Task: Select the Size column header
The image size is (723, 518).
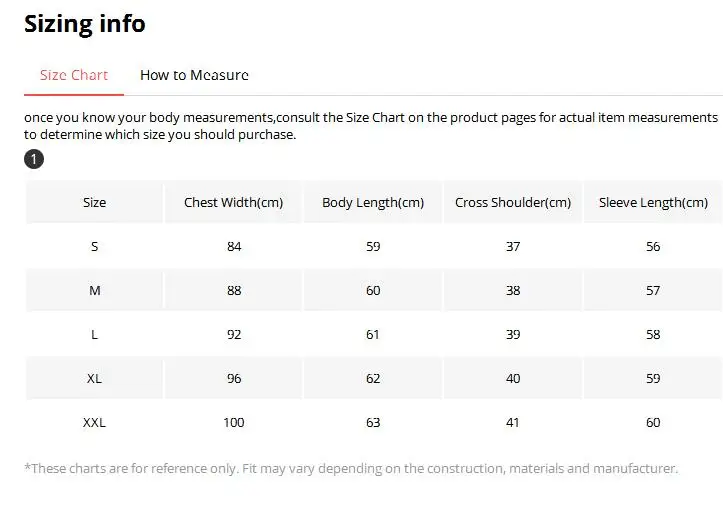Action: [x=95, y=202]
